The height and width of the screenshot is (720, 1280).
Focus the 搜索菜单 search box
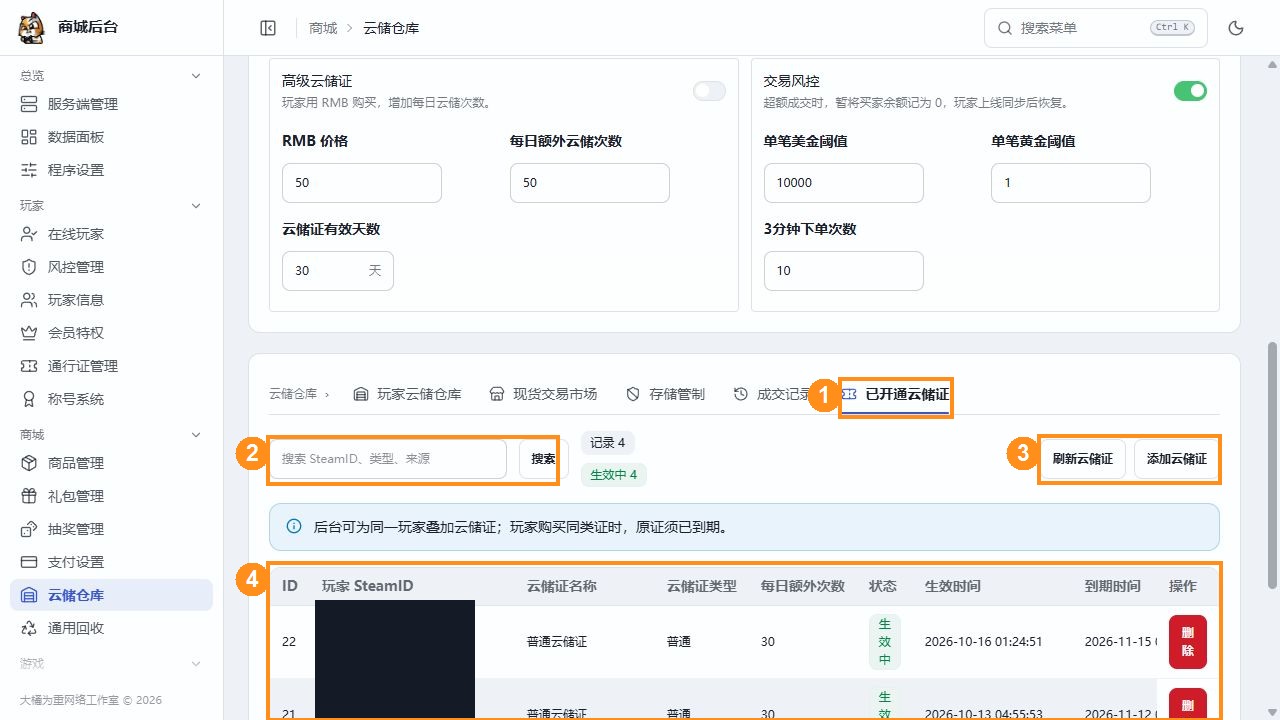click(1096, 28)
